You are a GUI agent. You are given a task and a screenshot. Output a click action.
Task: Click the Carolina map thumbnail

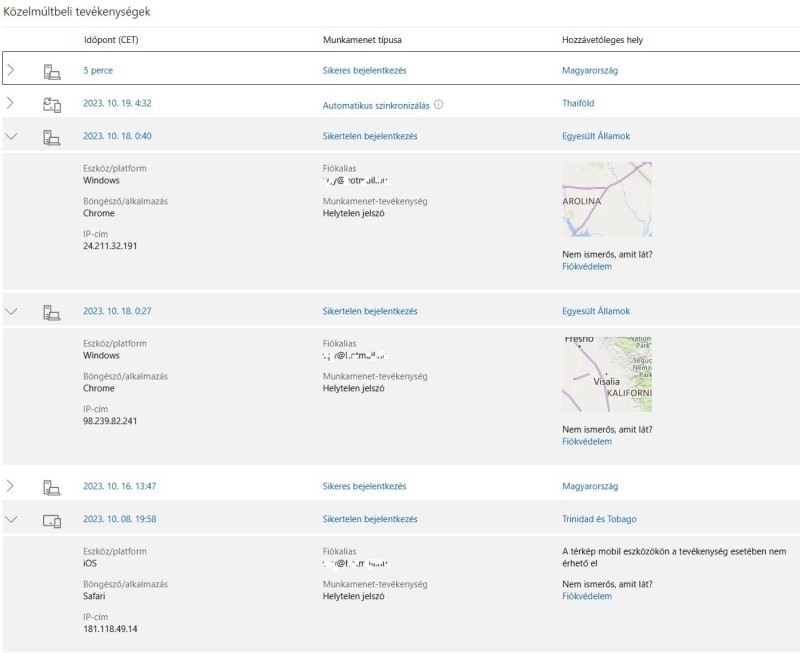pos(607,199)
